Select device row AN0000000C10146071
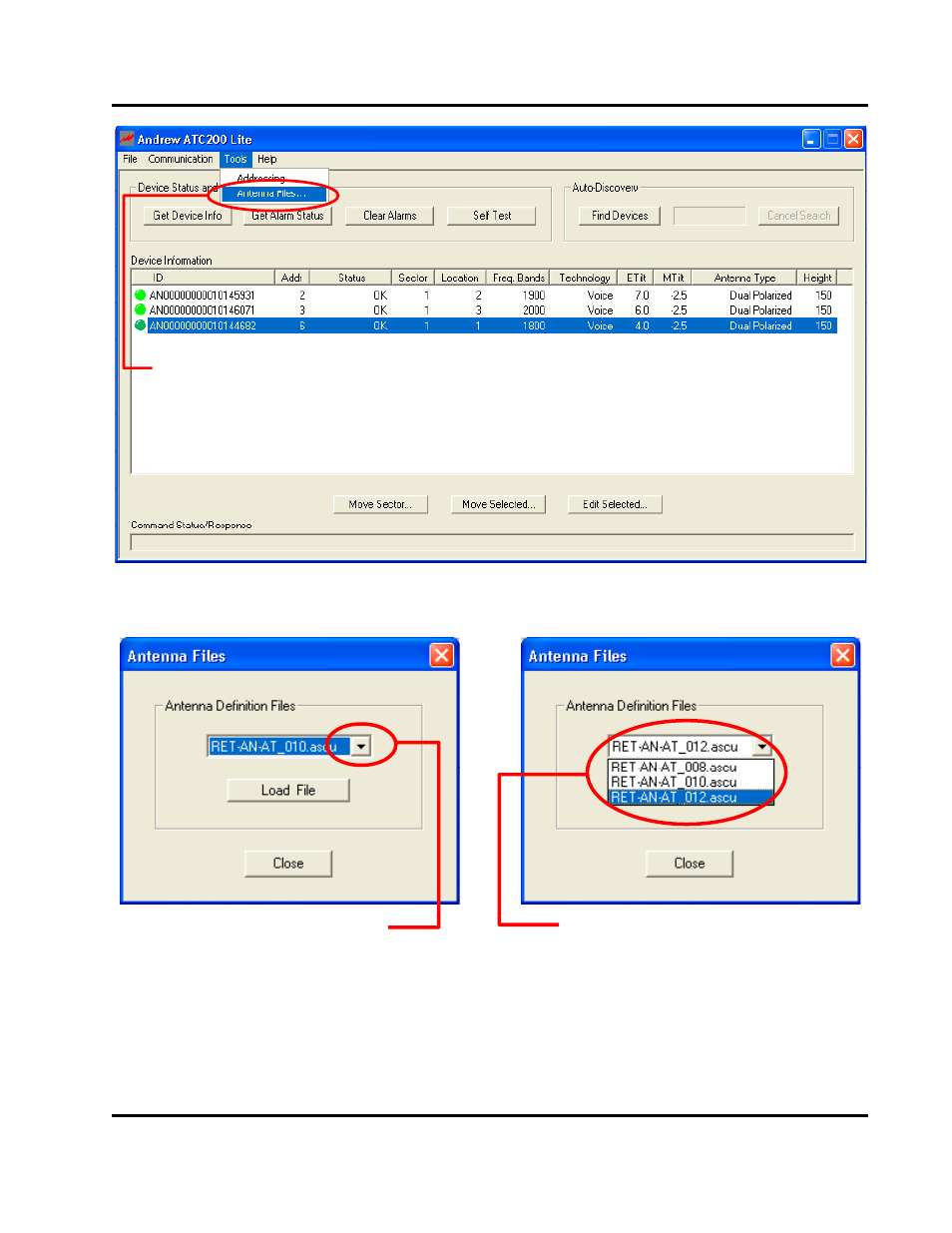Viewport: 952px width, 1233px height. tap(485, 310)
